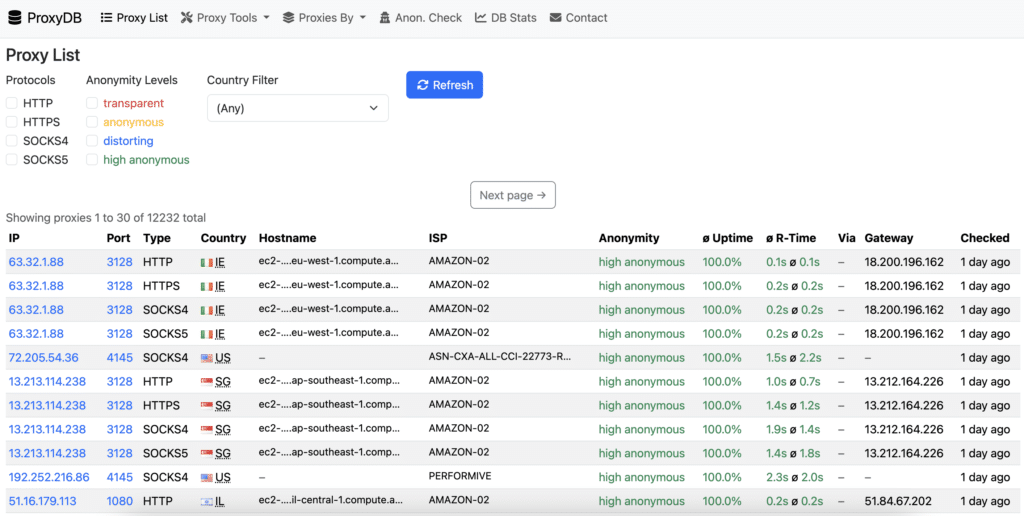Click the US flag in the 72.205.54.36 row

click(207, 358)
